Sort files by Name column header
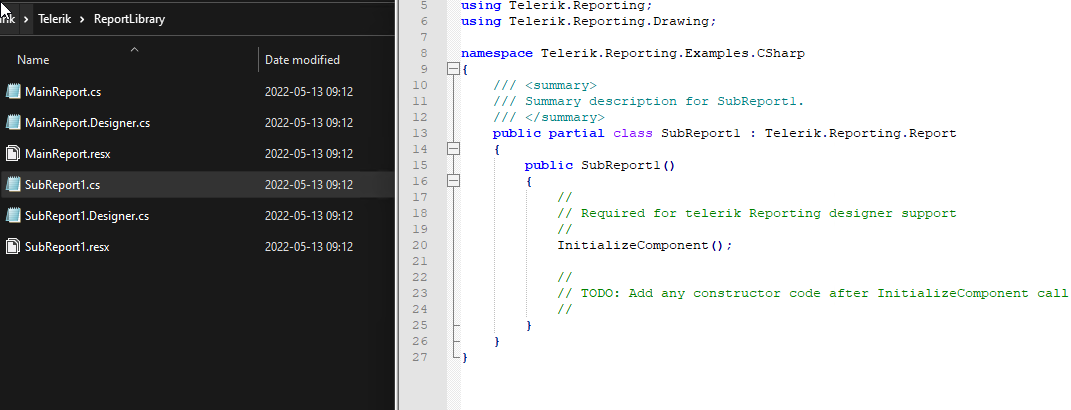The width and height of the screenshot is (1071, 410). (33, 60)
